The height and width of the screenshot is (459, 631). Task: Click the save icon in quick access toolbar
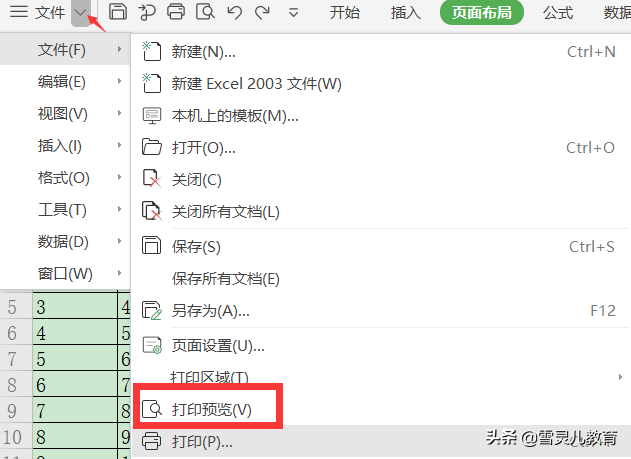(118, 12)
